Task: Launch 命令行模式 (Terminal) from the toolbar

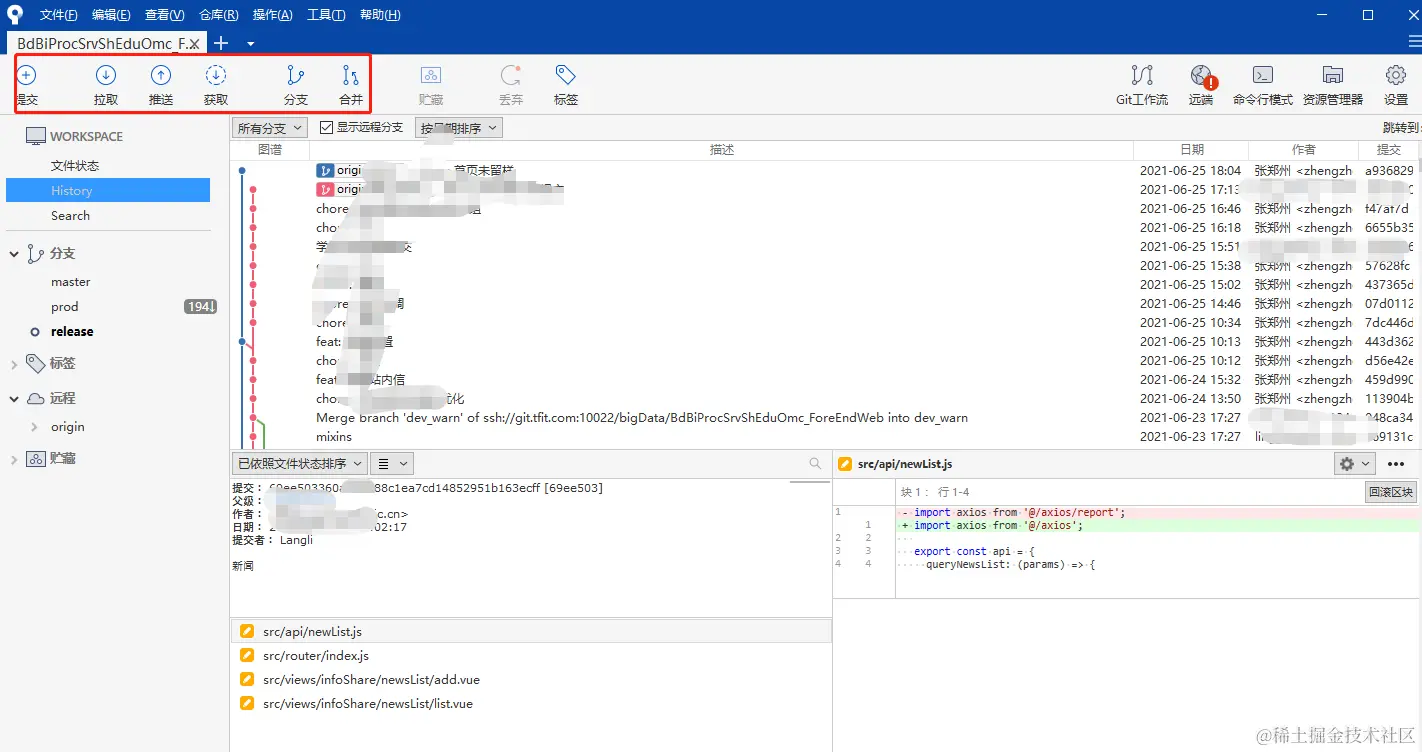Action: (x=1263, y=85)
